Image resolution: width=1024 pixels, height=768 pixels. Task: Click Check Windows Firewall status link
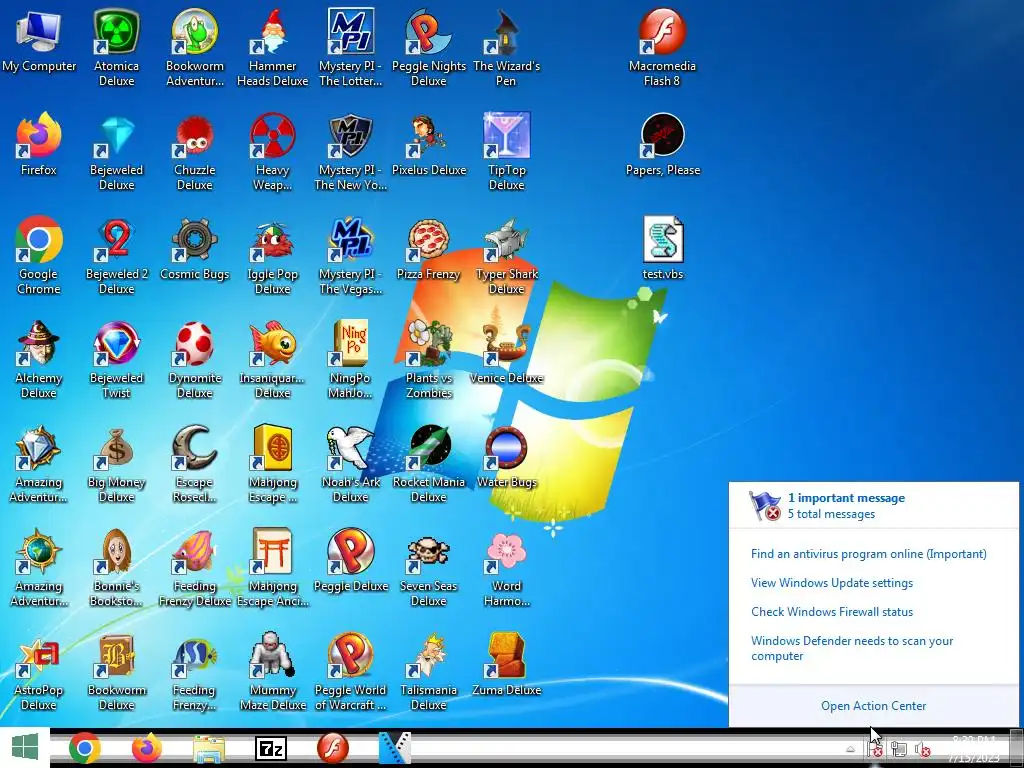point(832,612)
